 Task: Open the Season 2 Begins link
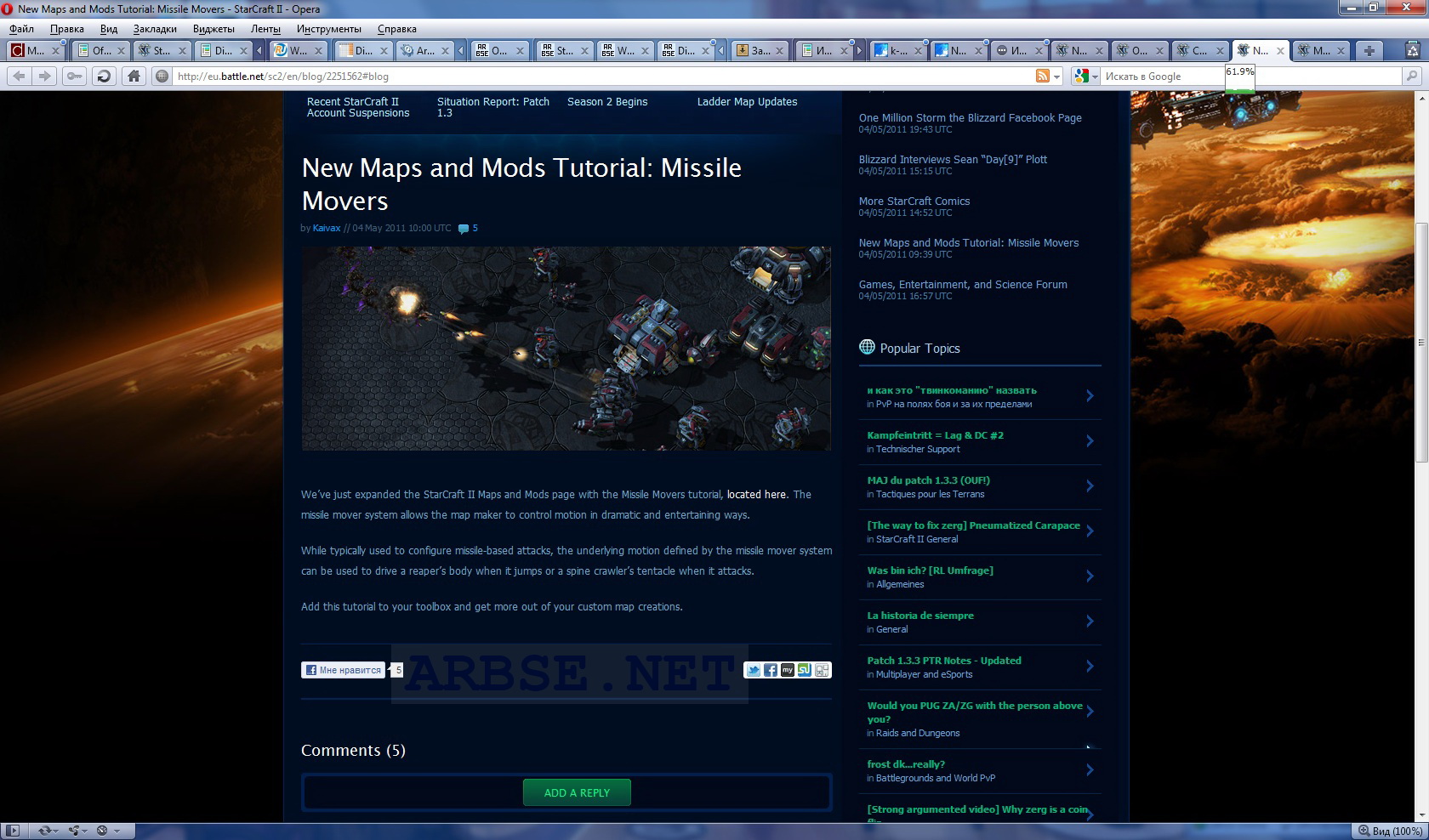click(x=607, y=102)
